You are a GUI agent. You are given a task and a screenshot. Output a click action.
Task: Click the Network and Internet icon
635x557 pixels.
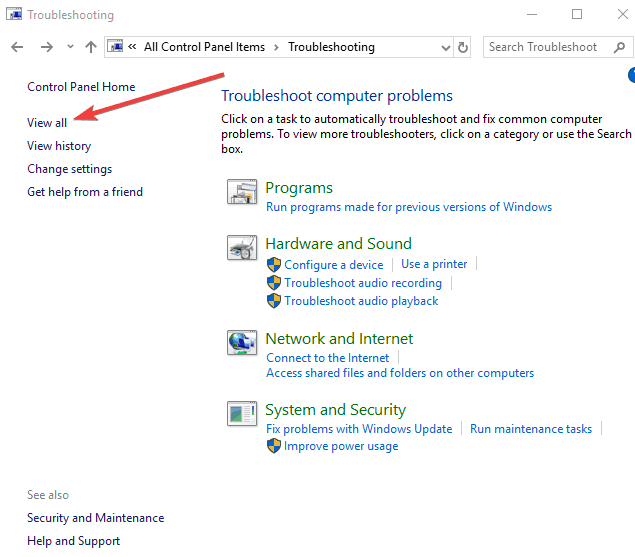click(242, 342)
